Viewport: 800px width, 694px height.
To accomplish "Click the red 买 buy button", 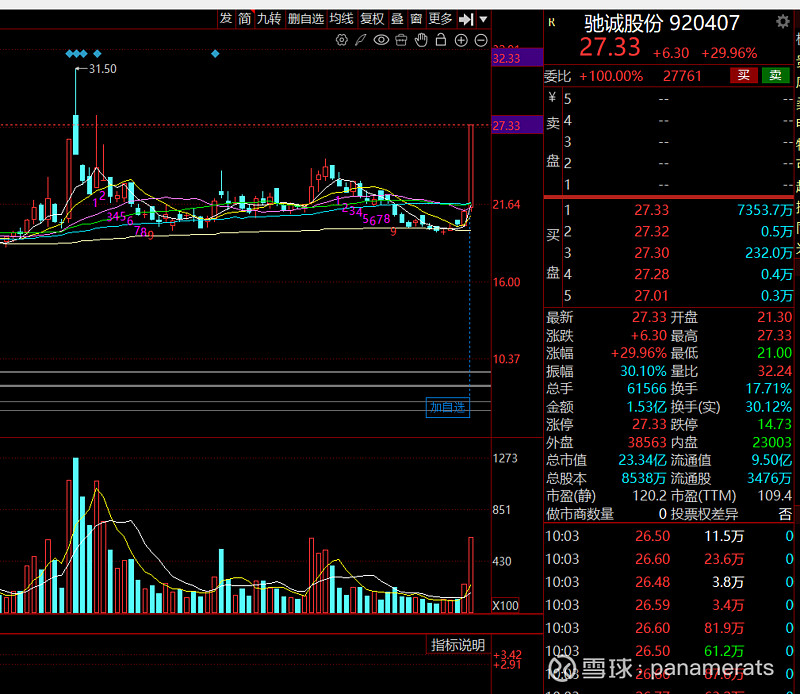I will (743, 76).
